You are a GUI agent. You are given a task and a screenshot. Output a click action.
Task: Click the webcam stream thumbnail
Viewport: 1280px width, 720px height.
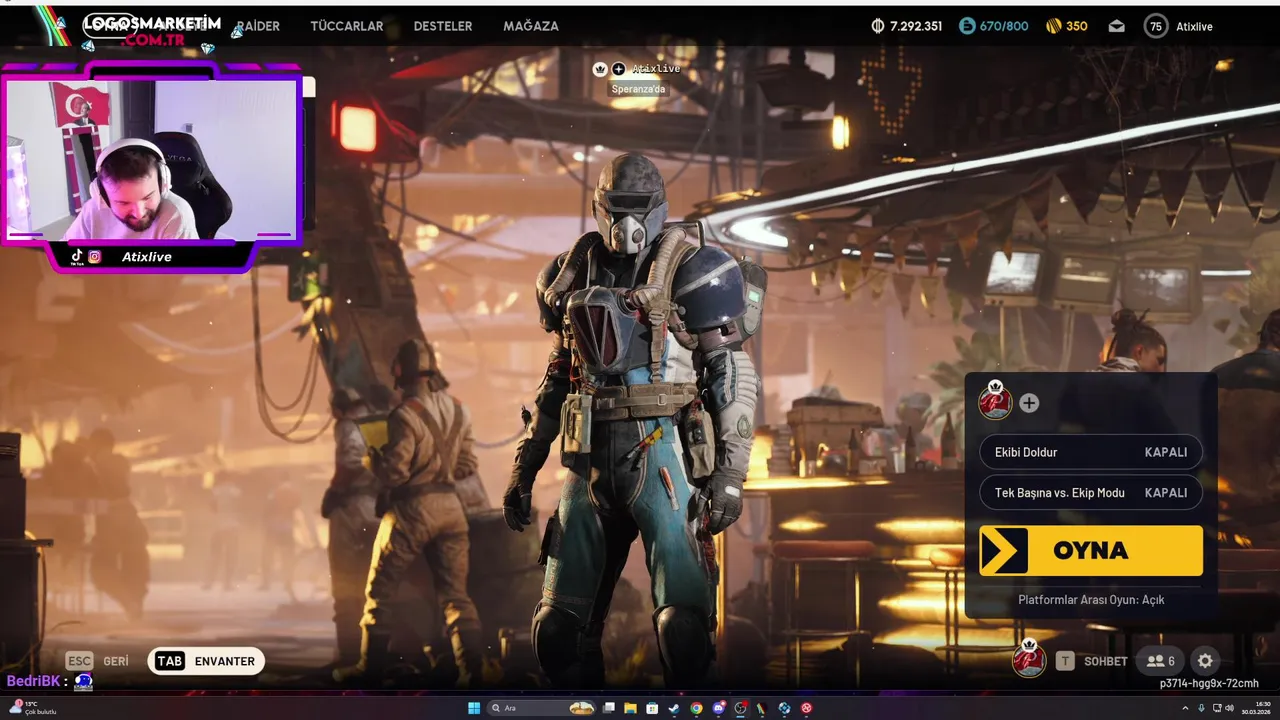pos(153,160)
